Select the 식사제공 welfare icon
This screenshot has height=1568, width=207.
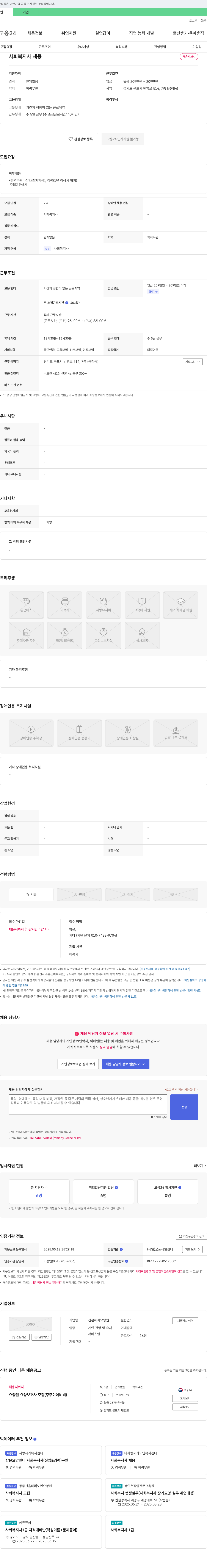(142, 635)
